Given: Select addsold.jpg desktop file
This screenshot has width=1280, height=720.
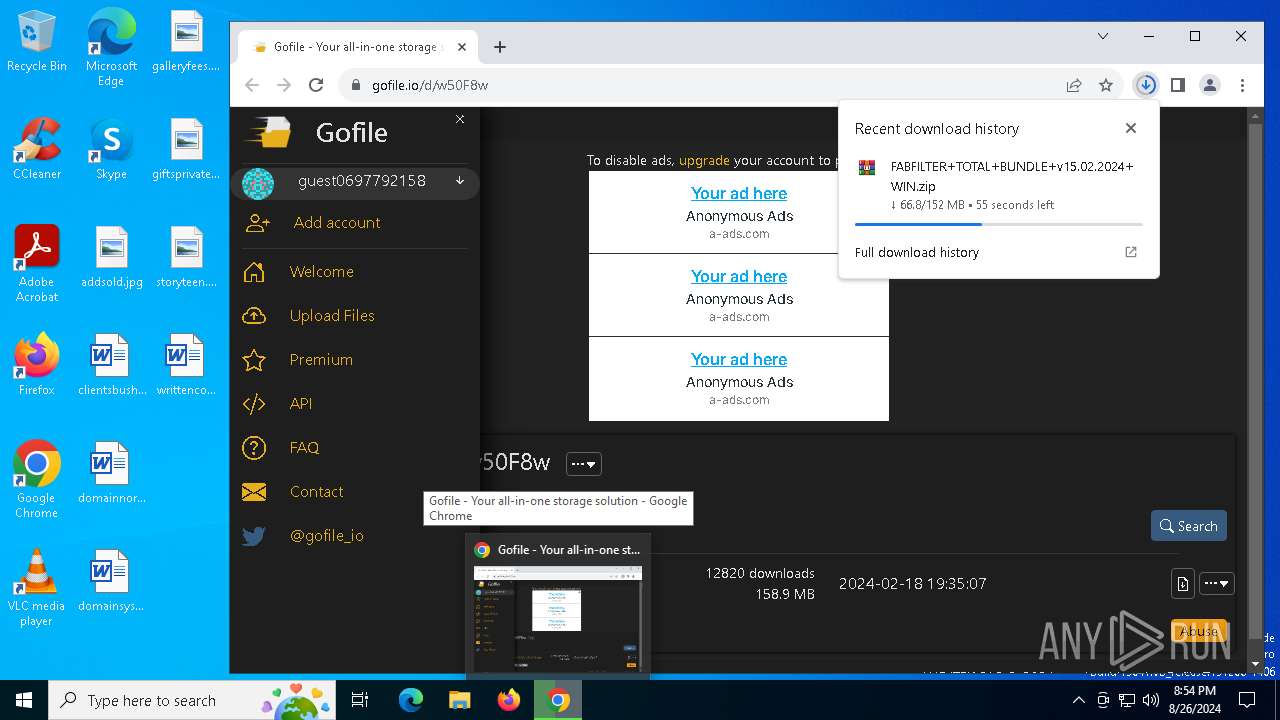Looking at the screenshot, I should pyautogui.click(x=111, y=258).
